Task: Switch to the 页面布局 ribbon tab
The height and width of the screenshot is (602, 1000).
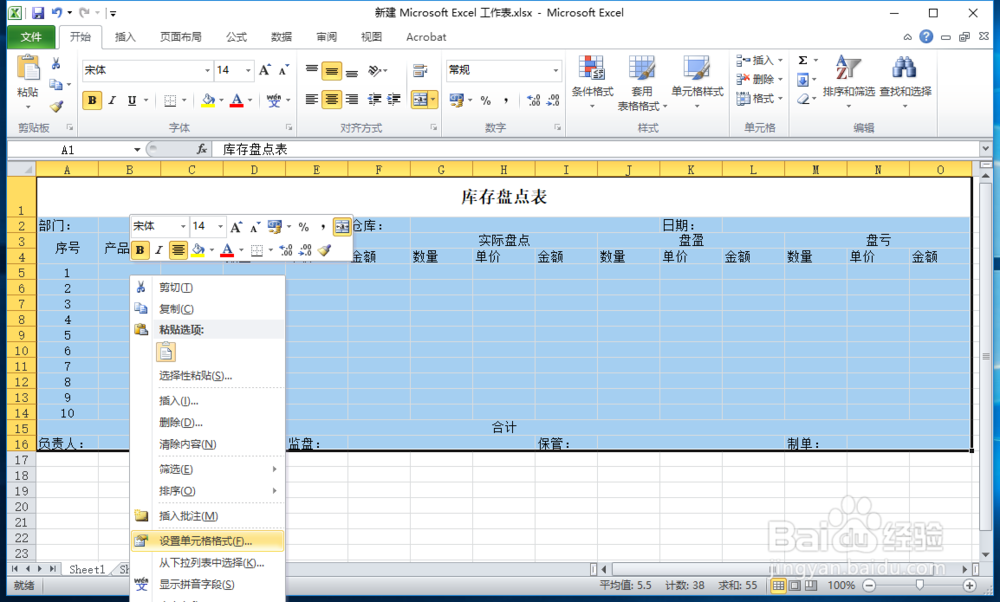Action: (180, 37)
